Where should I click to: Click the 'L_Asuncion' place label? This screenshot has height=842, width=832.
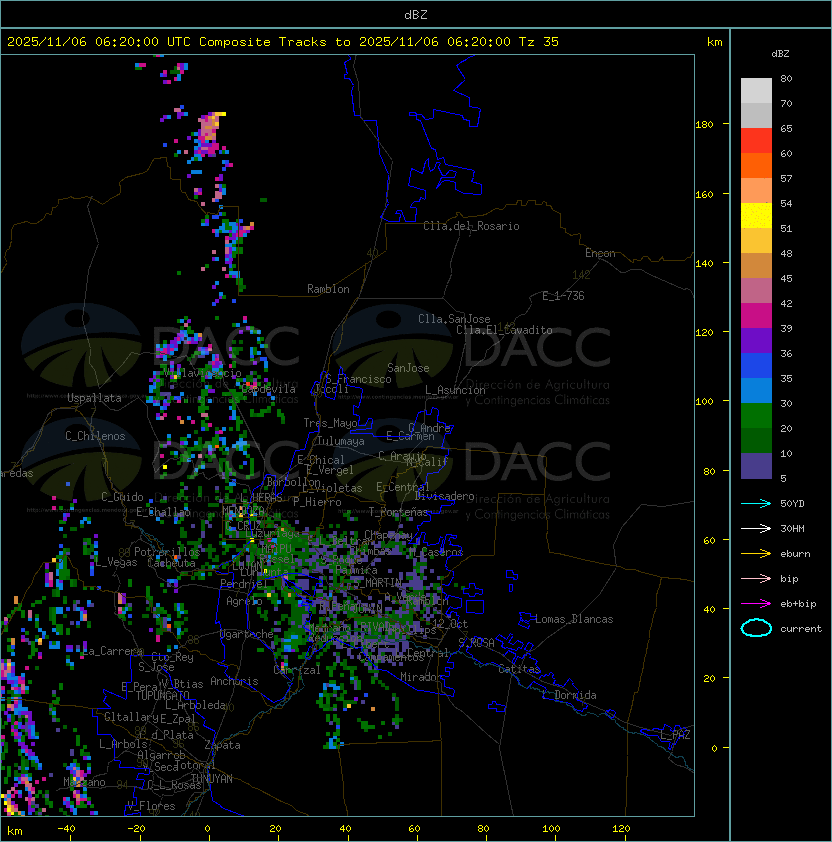click(x=455, y=390)
